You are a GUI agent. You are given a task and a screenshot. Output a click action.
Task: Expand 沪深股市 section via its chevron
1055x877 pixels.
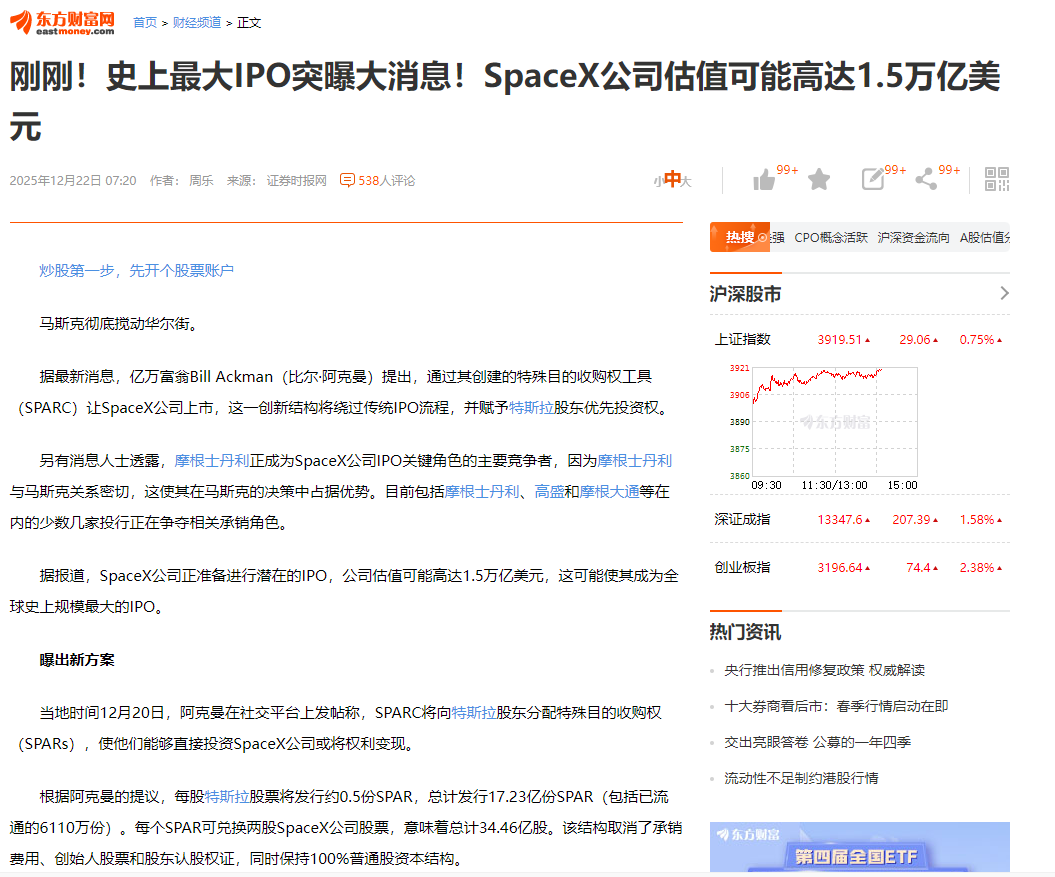tap(1006, 293)
